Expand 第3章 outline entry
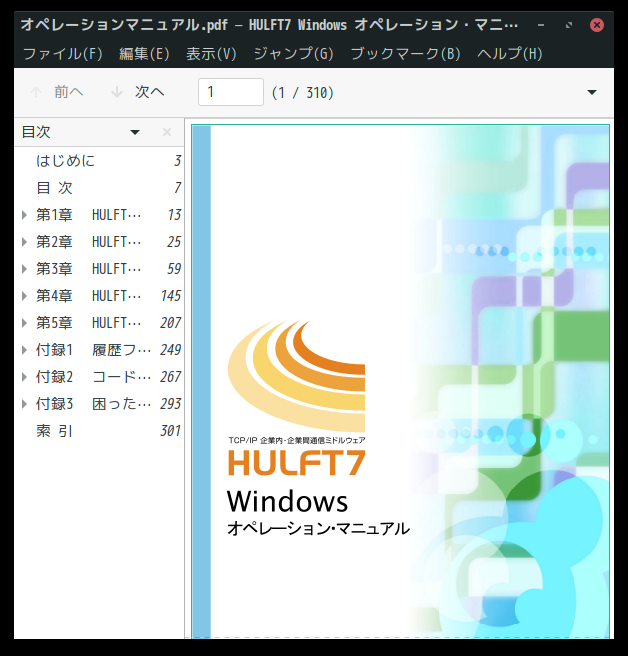The image size is (628, 656). point(24,269)
